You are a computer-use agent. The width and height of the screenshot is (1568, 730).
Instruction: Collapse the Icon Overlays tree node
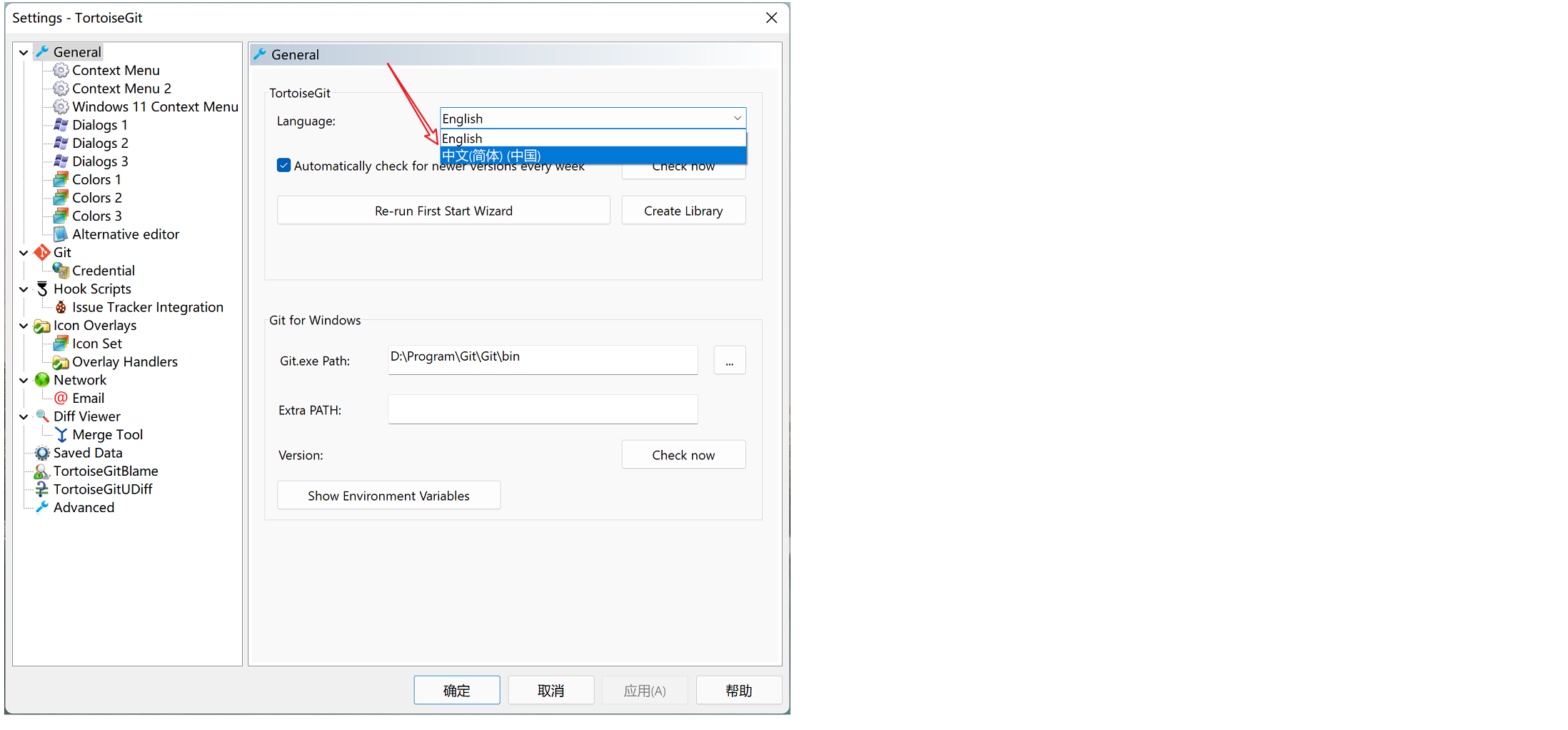pos(24,326)
